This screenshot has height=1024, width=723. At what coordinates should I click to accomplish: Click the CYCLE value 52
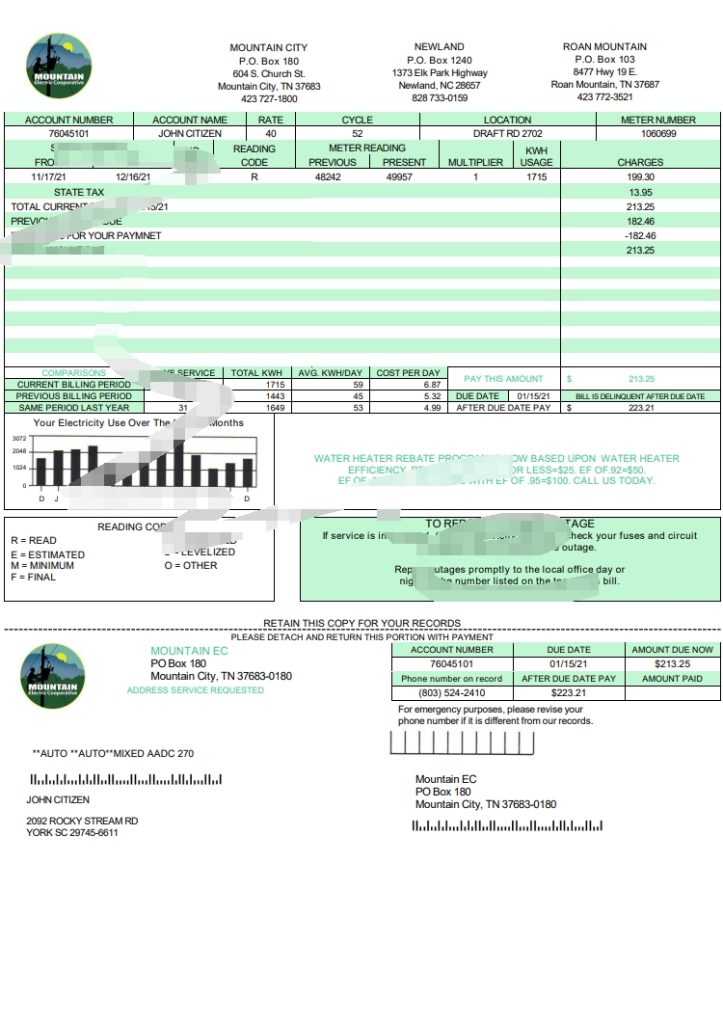(x=357, y=133)
